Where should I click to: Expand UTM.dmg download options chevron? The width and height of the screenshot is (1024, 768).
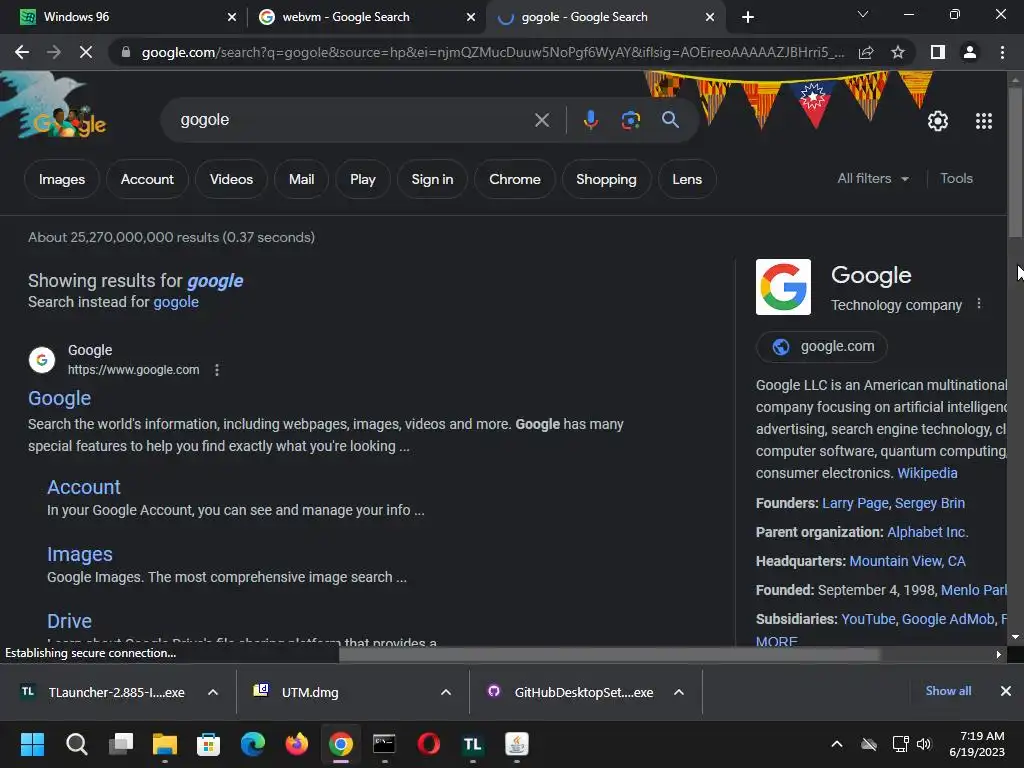pyautogui.click(x=446, y=692)
